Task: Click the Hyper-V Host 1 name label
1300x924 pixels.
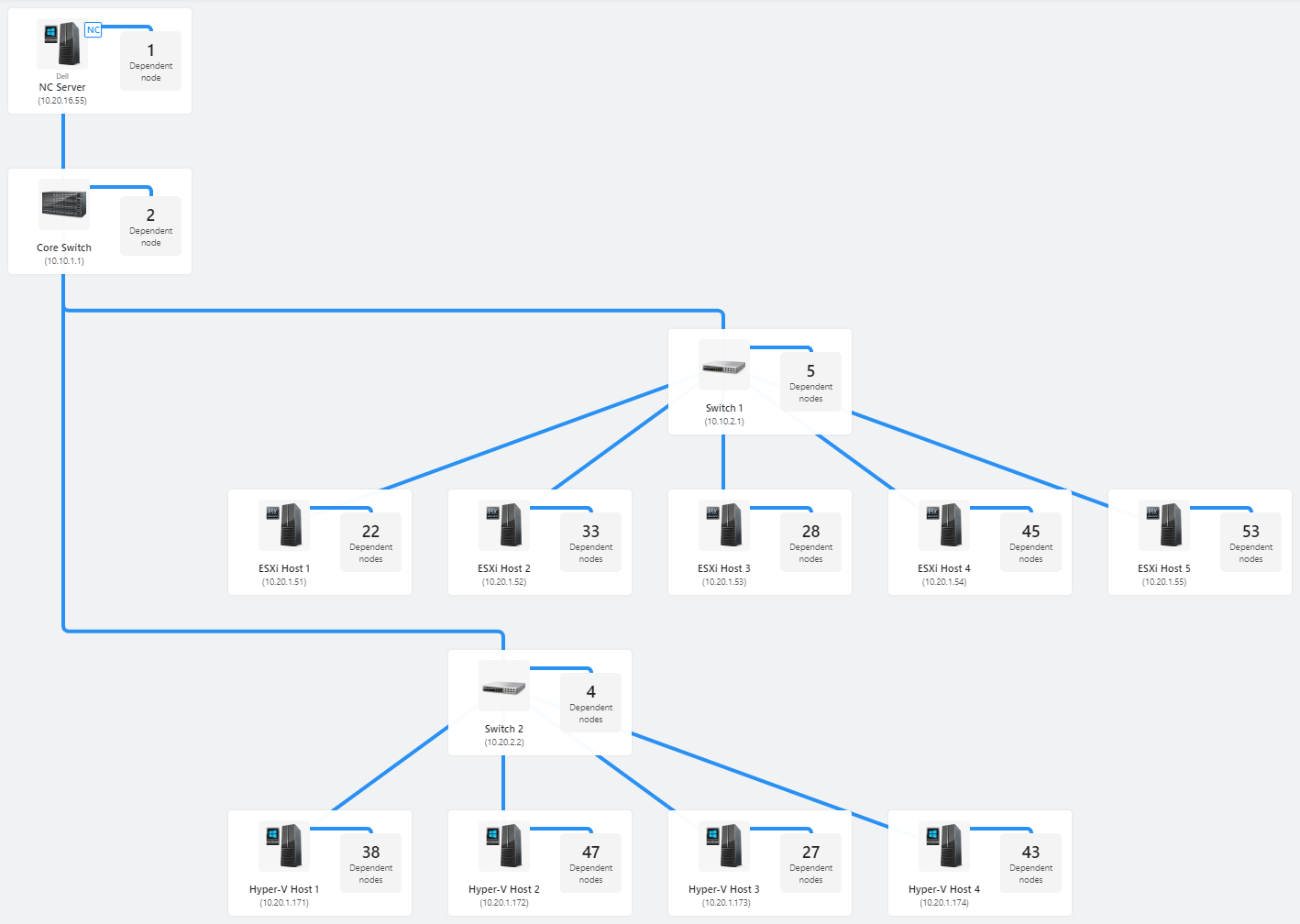Action: click(284, 889)
